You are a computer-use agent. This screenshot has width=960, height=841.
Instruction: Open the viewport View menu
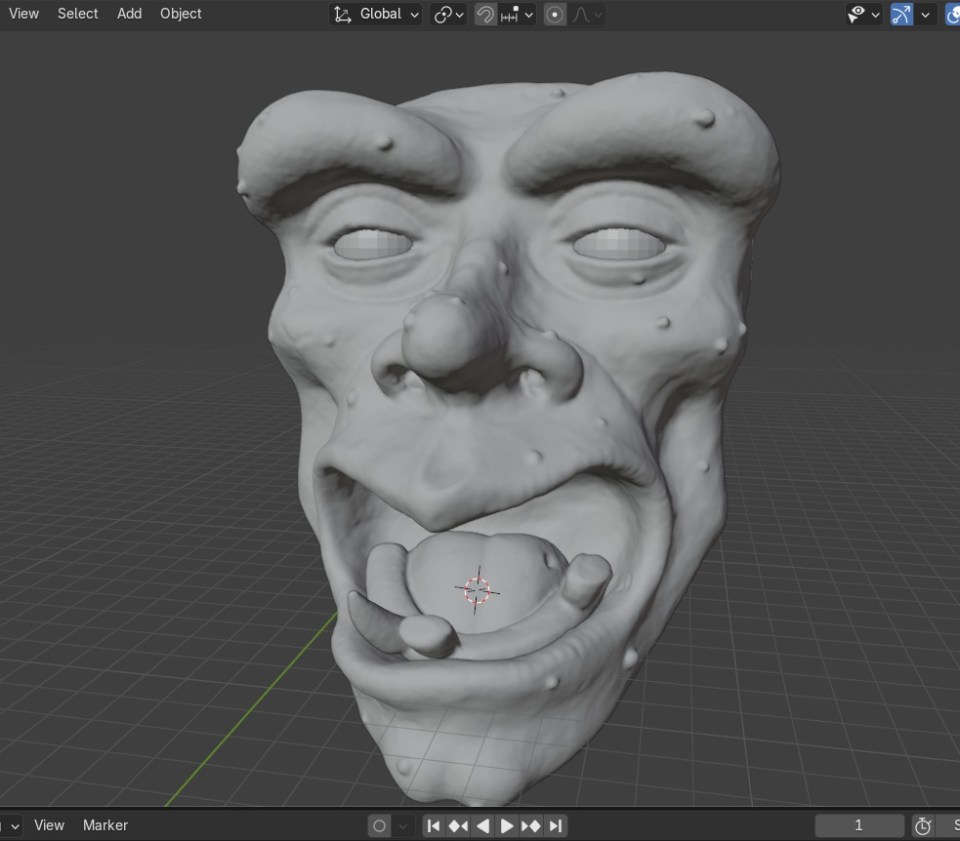tap(24, 14)
